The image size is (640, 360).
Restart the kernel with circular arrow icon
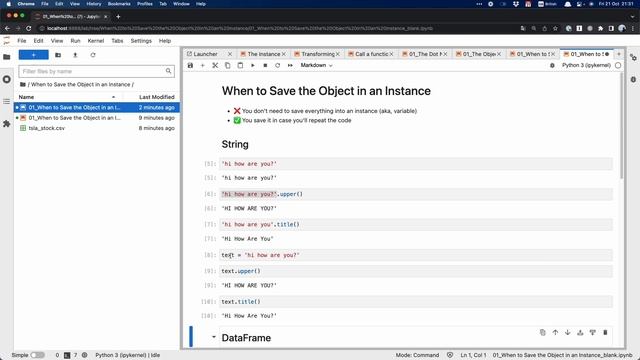coord(278,65)
